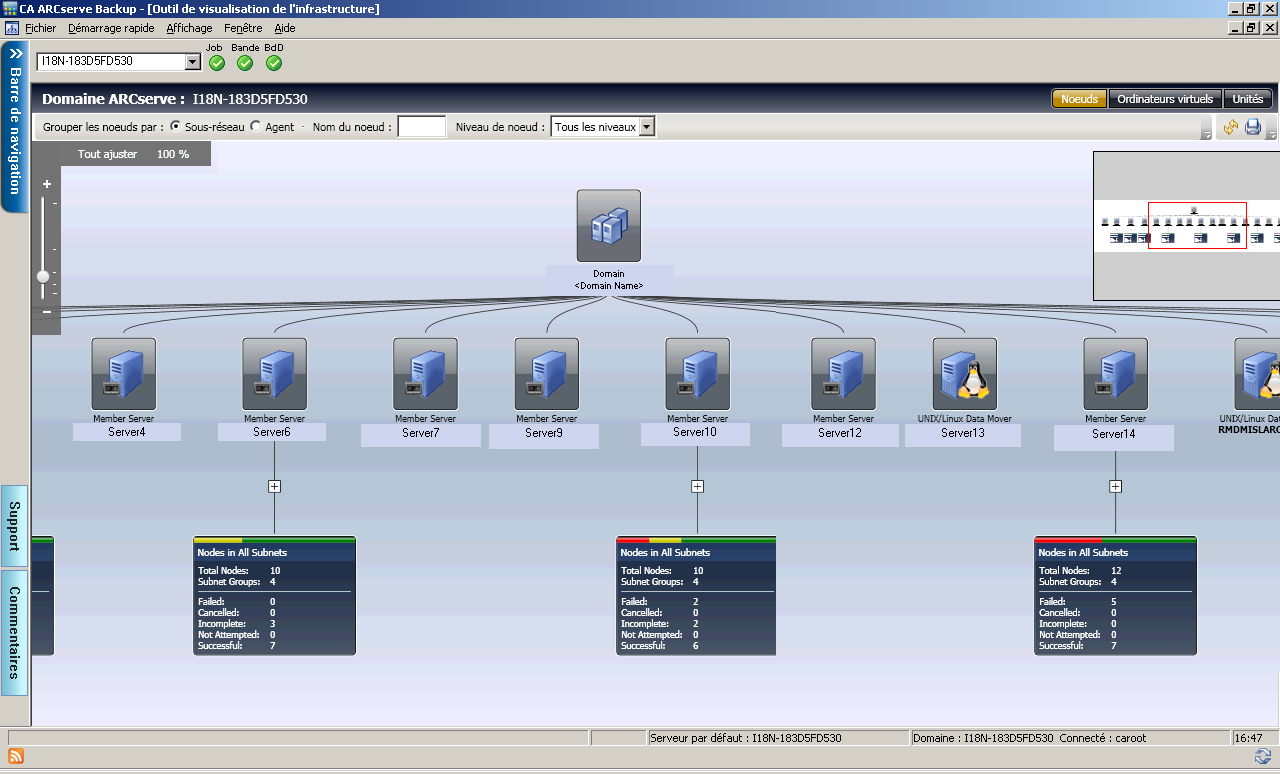Open the RSS feed icon in status bar
1280x774 pixels.
pos(15,756)
